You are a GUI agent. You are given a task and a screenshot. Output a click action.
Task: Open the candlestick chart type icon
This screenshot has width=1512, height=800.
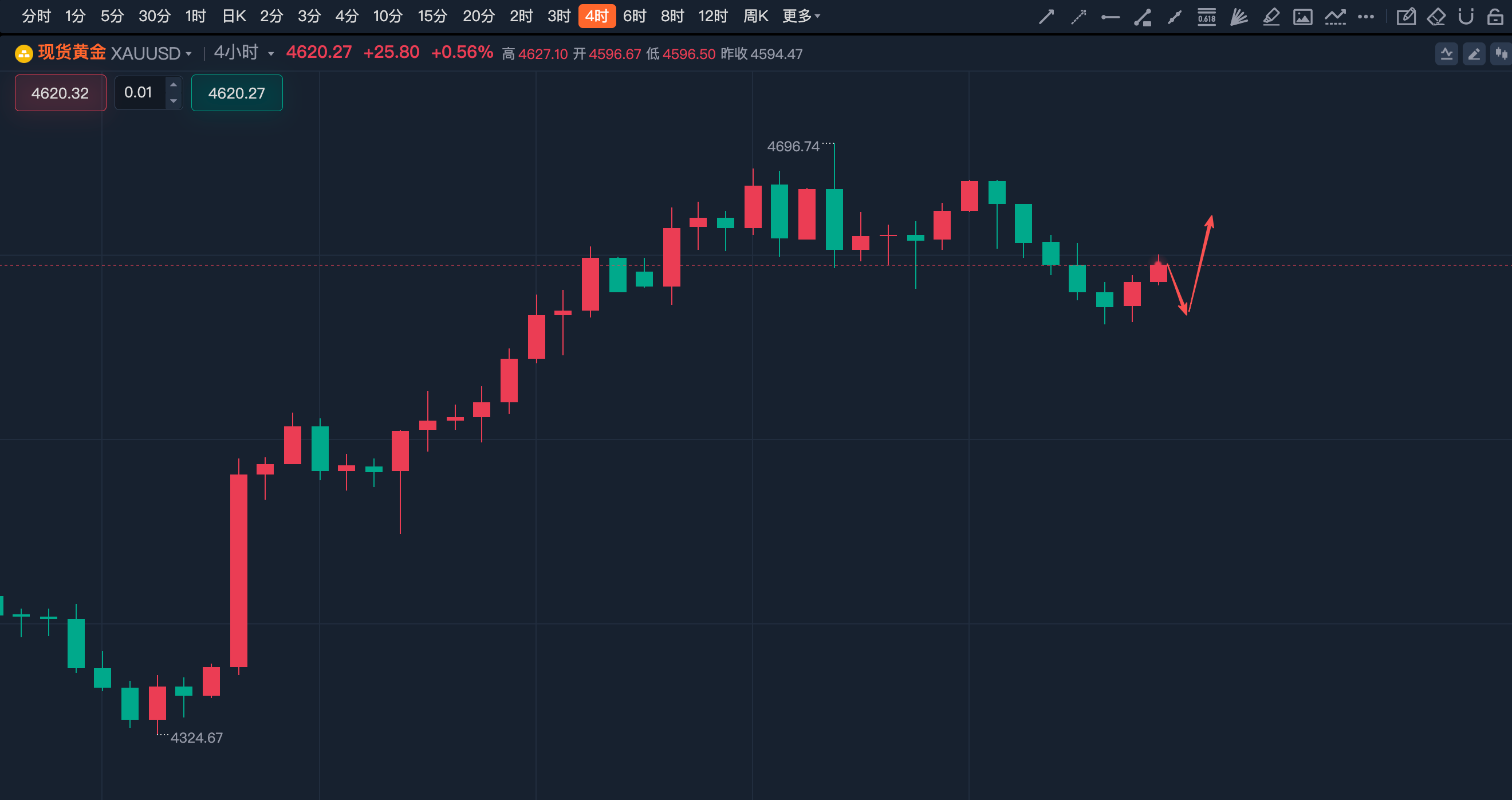pos(1502,54)
